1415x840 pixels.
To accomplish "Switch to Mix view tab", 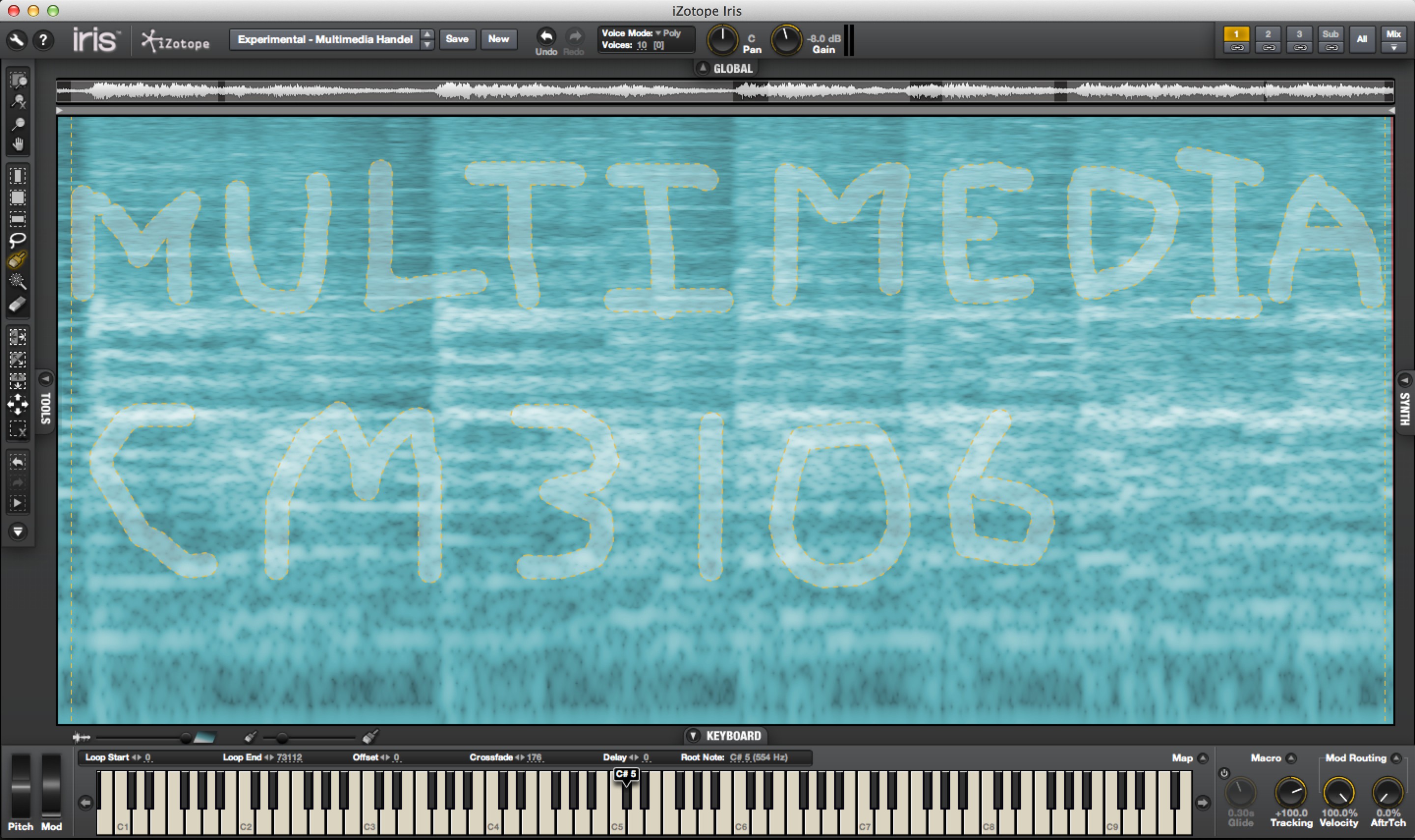I will pyautogui.click(x=1393, y=34).
